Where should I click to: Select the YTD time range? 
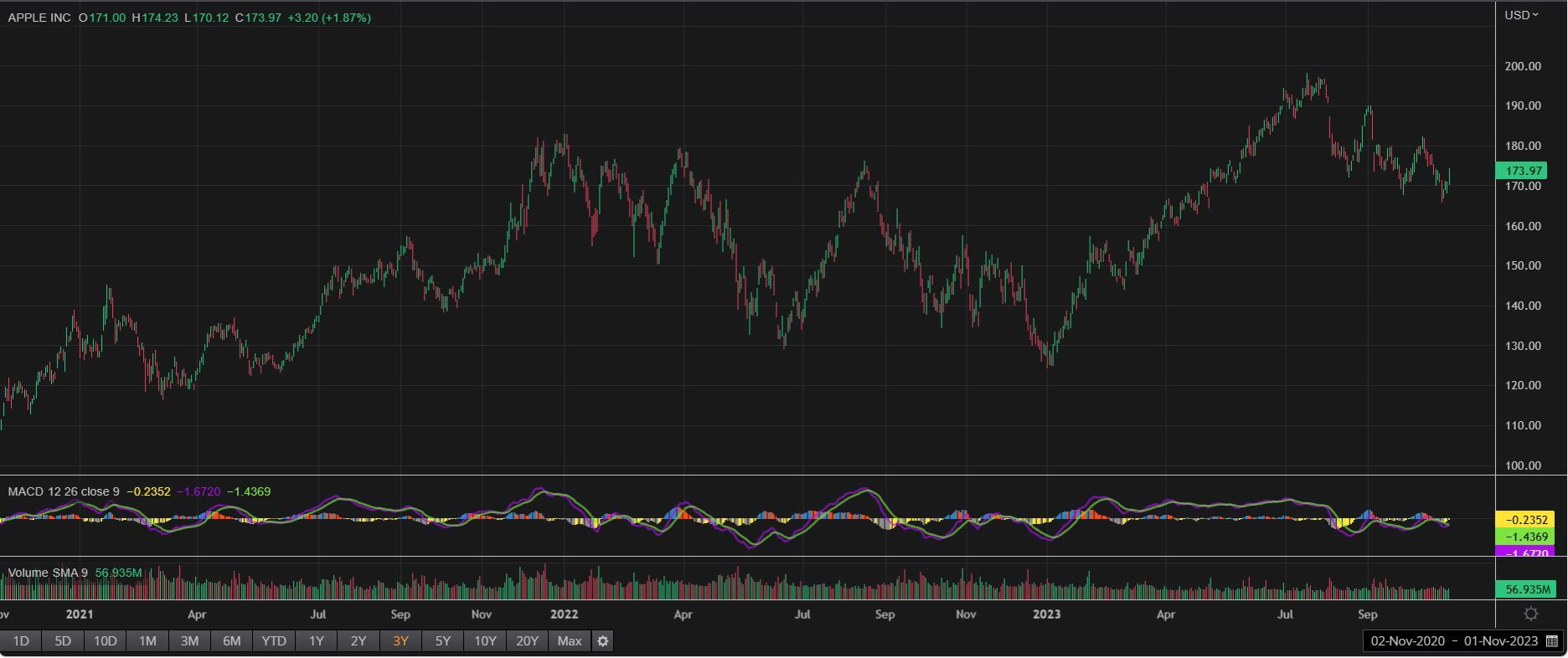pyautogui.click(x=274, y=641)
